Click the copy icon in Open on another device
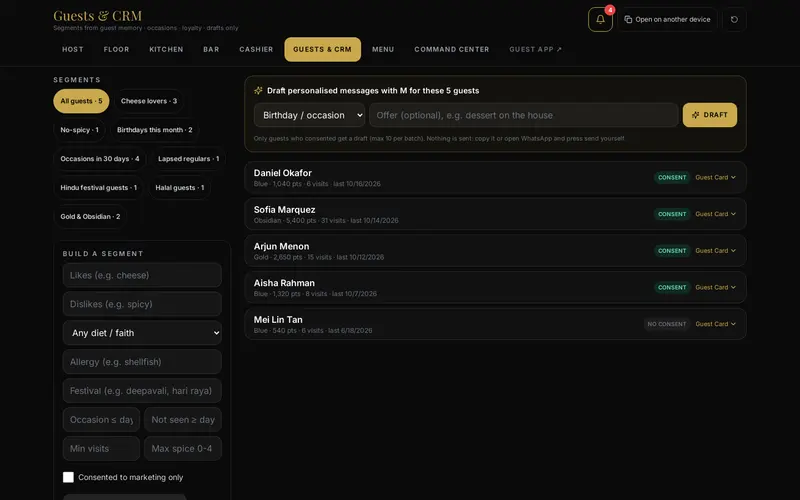Viewport: 800px width, 500px height. point(628,19)
